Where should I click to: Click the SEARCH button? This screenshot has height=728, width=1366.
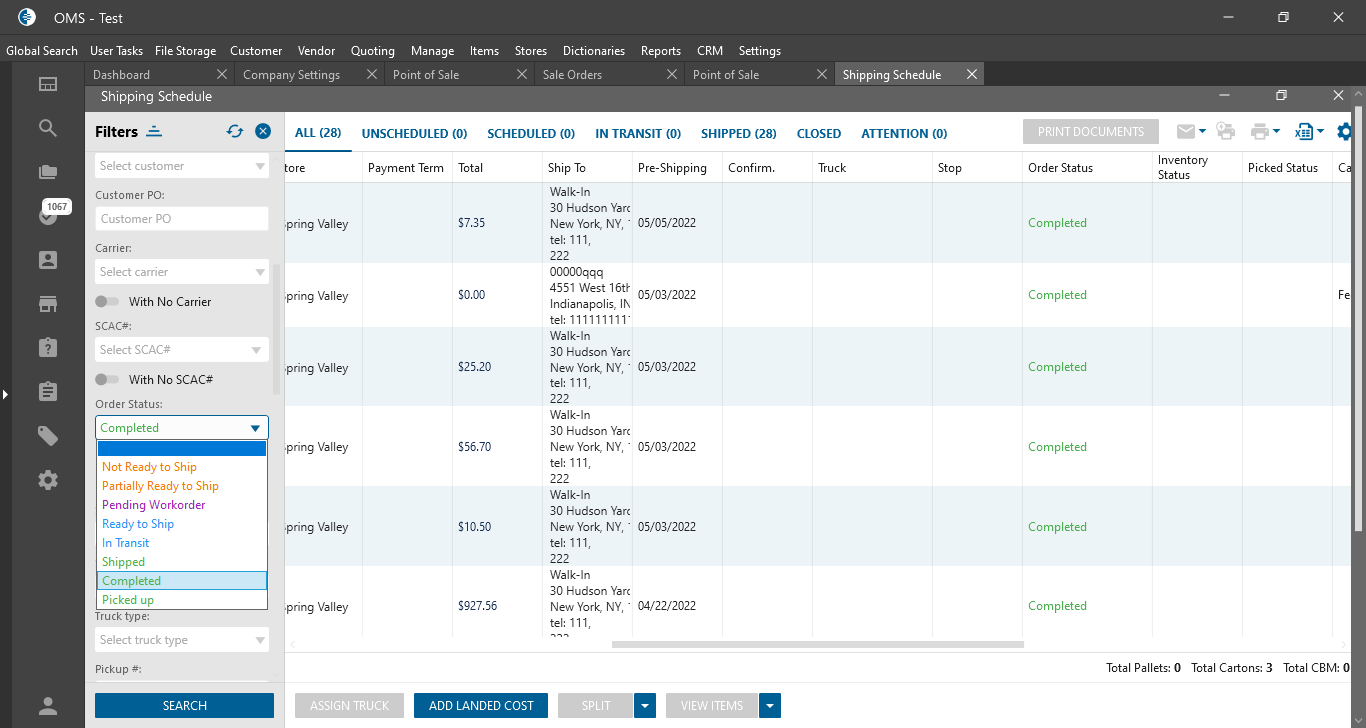point(184,706)
